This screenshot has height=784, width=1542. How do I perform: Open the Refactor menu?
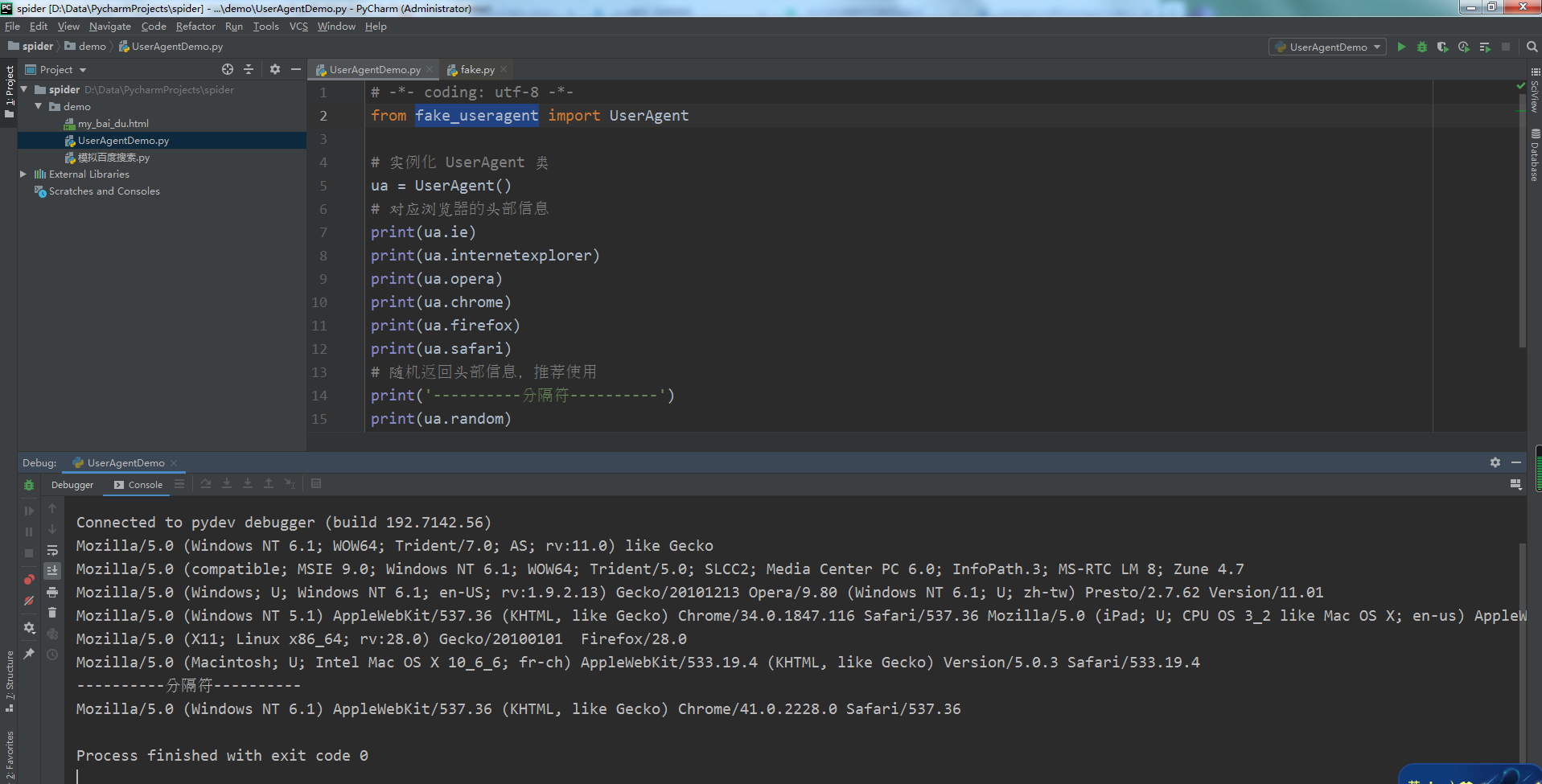(x=195, y=27)
